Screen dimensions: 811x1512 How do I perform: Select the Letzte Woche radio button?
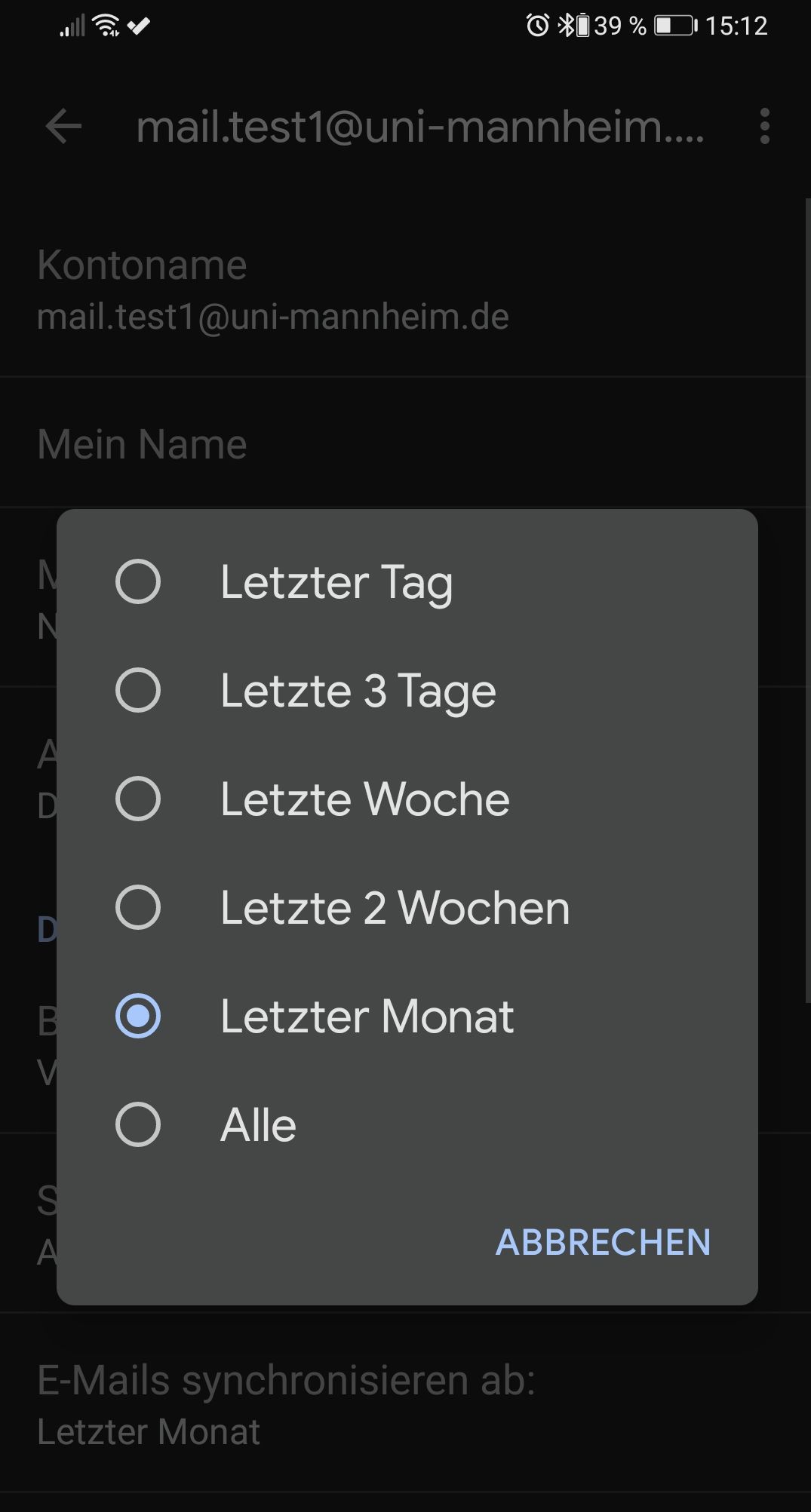tap(138, 799)
